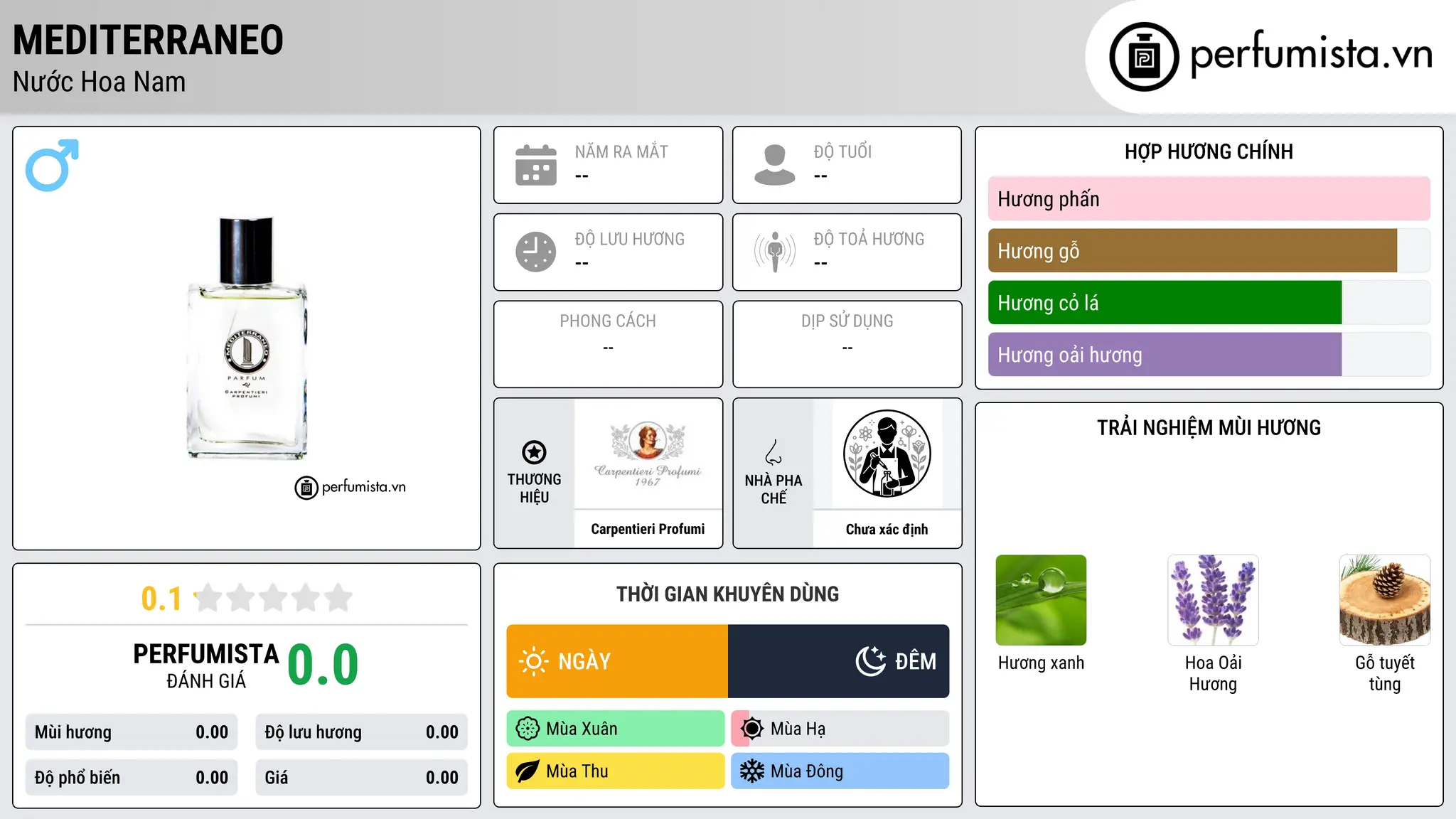Select the Hoa Oải Hương lavender image
1456x819 pixels.
tap(1213, 600)
